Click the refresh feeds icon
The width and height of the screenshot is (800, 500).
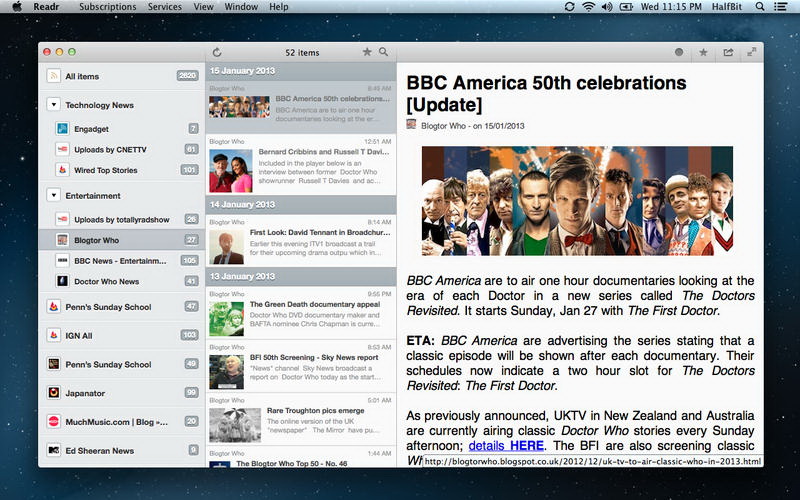pos(217,52)
